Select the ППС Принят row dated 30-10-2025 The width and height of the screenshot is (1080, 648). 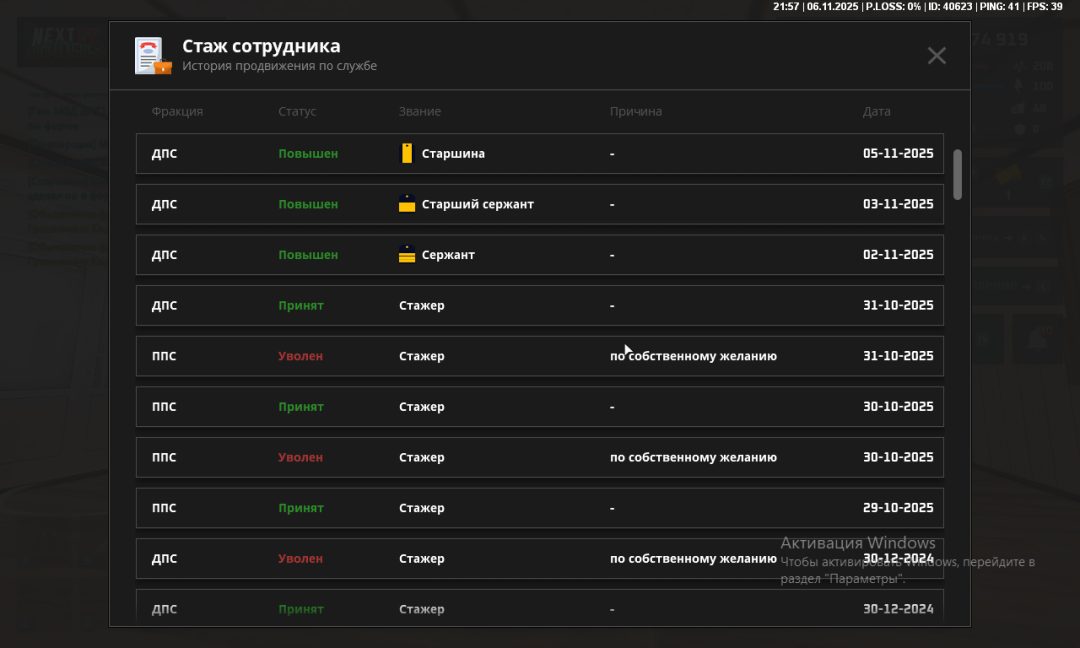(x=539, y=407)
